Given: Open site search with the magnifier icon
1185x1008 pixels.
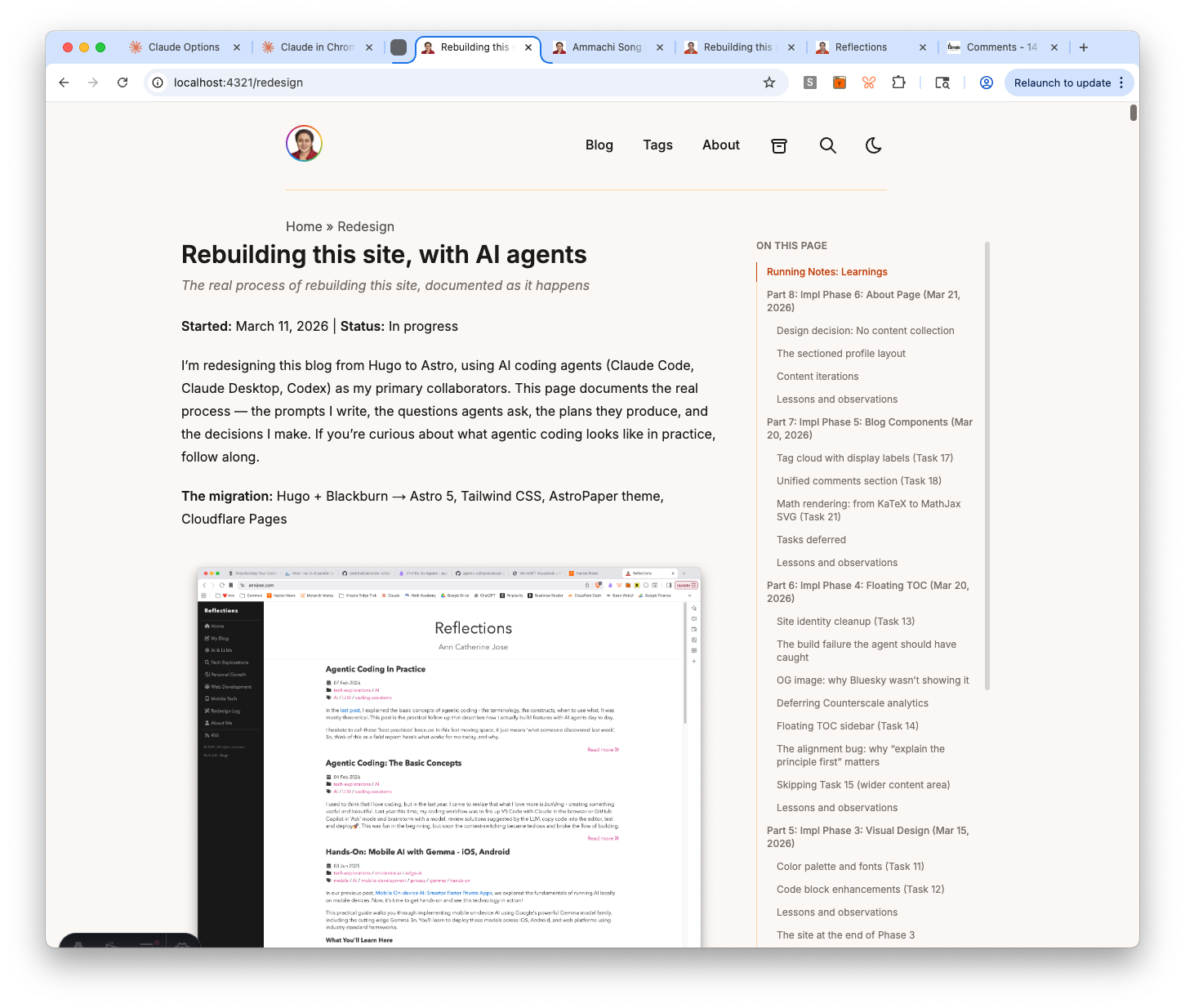Looking at the screenshot, I should (828, 145).
